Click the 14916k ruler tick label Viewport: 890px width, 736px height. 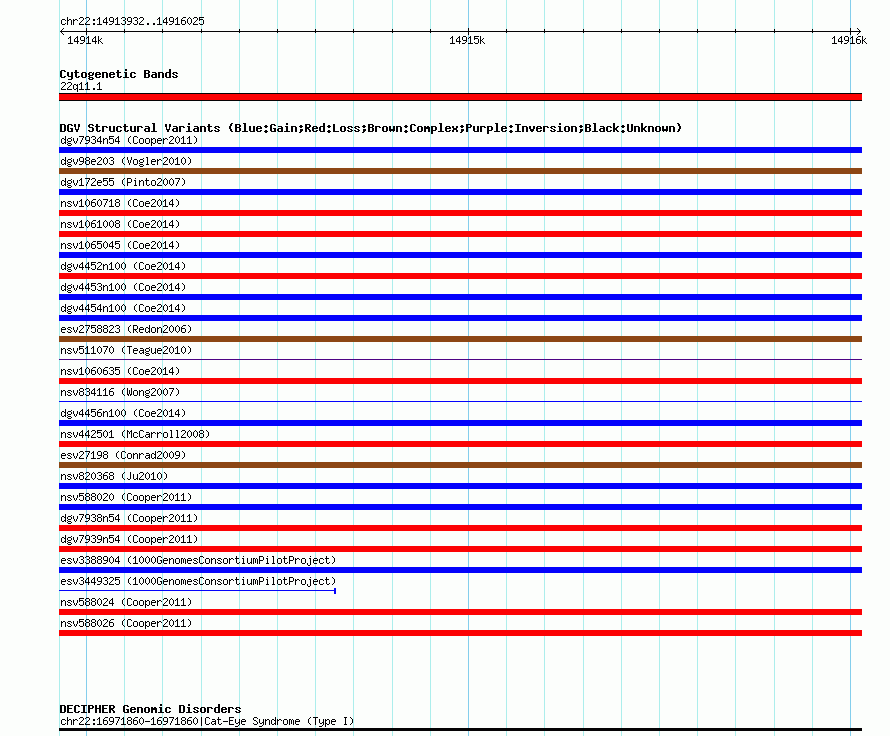coord(849,40)
